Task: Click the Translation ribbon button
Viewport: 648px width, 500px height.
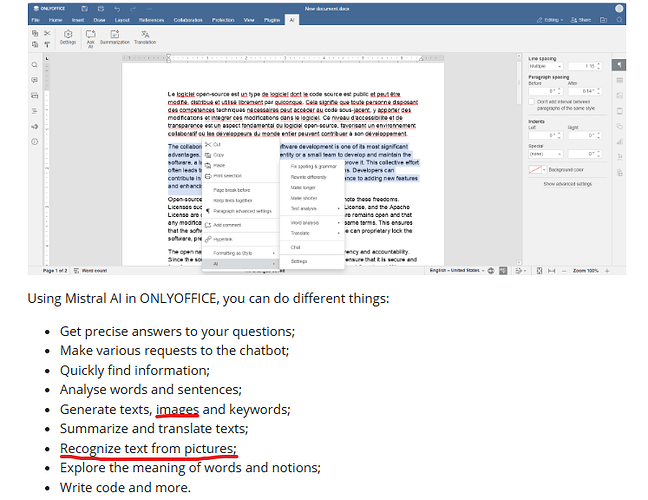Action: (145, 37)
